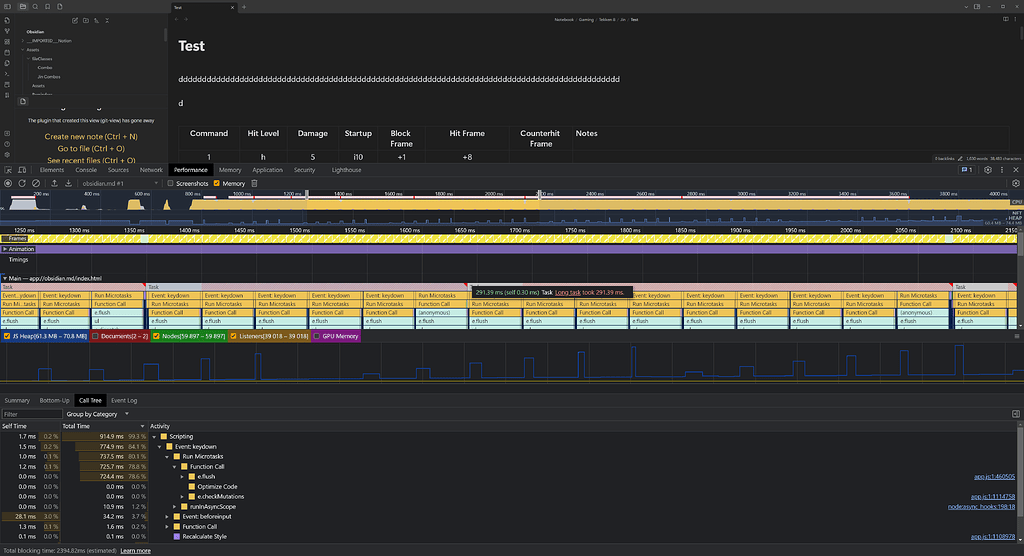The image size is (1024, 556).
Task: Collapse all folders in file explorer
Action: (107, 20)
